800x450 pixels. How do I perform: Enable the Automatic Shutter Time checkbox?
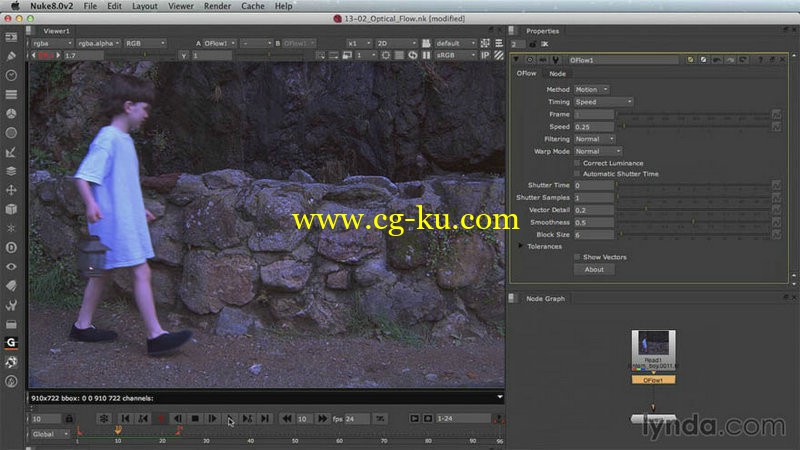[x=577, y=174]
